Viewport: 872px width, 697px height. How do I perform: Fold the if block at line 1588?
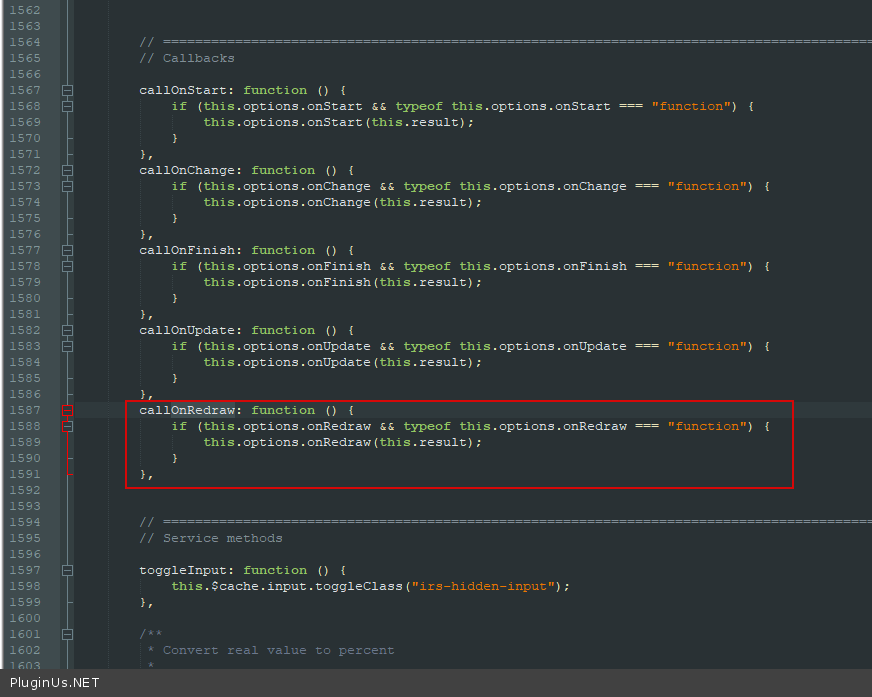coord(67,426)
